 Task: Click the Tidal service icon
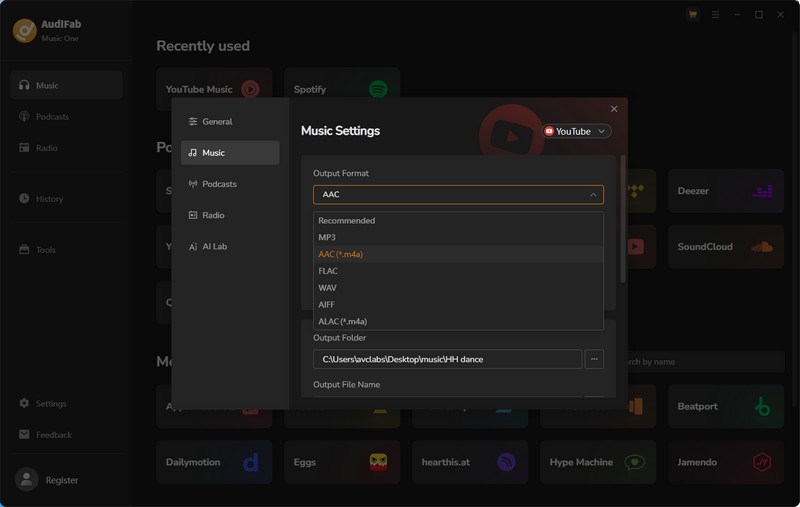point(636,191)
